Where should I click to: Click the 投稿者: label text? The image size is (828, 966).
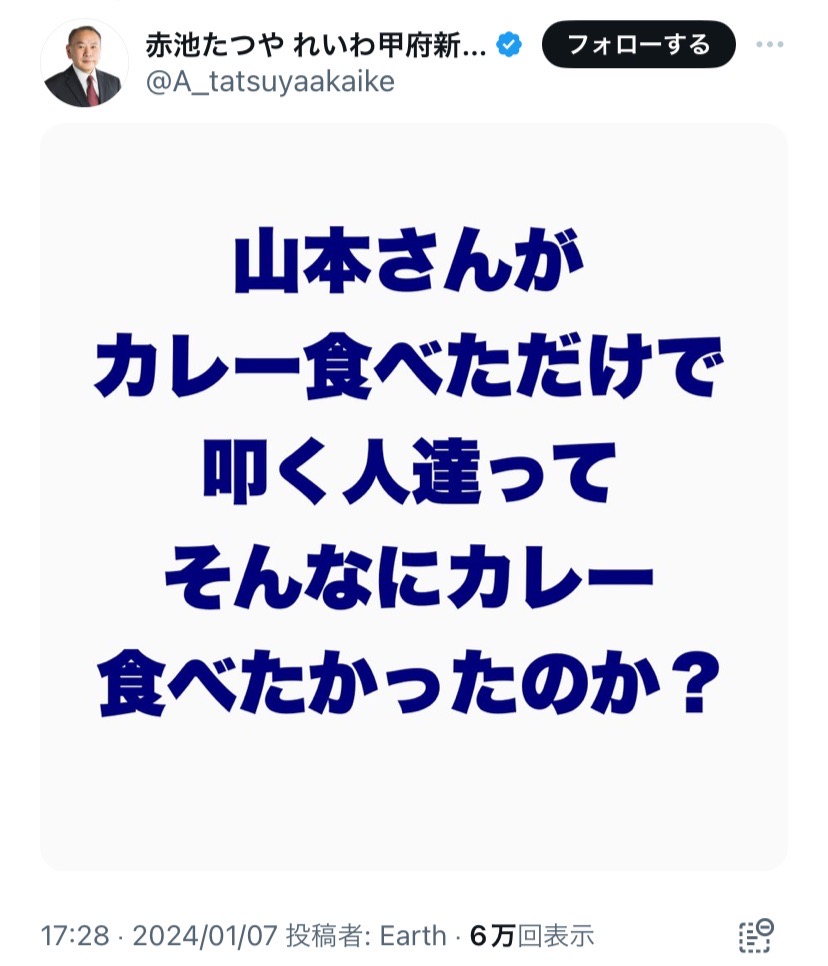328,935
